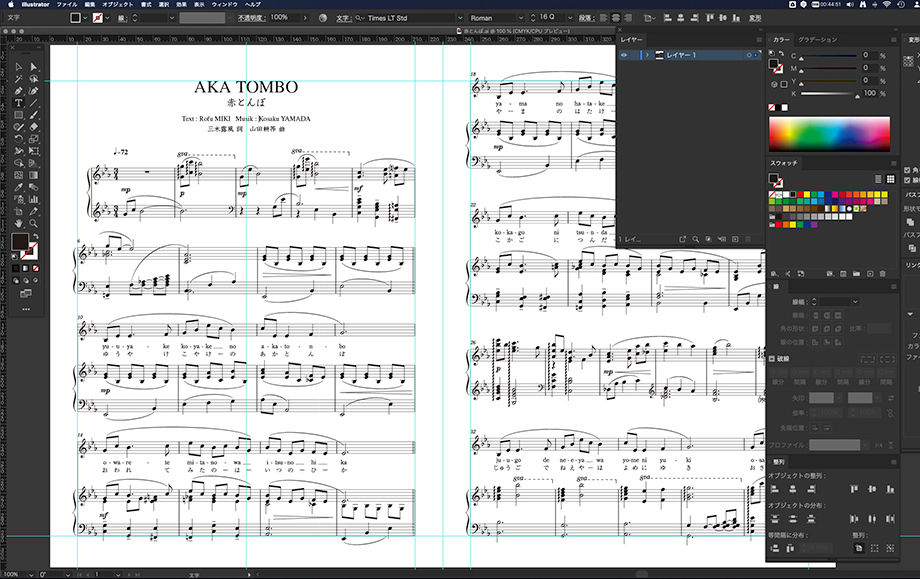The image size is (920, 579).
Task: Open the オブジェクト menu
Action: [117, 4]
